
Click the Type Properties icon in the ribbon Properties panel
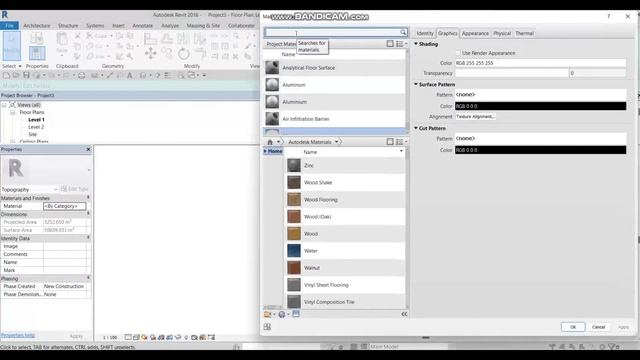(37, 38)
